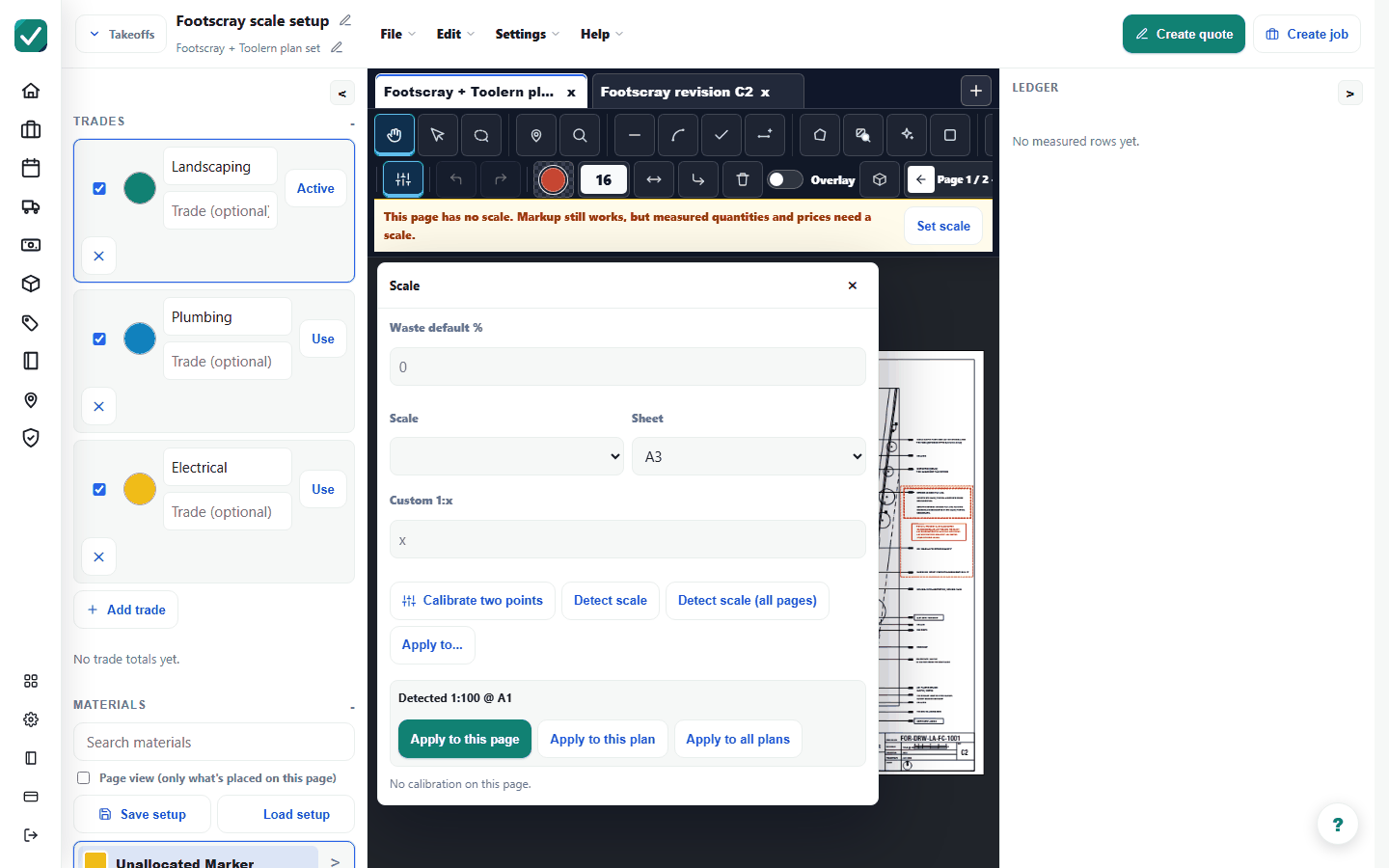Toggle the scale sliders settings button
1389x868 pixels.
[x=403, y=179]
